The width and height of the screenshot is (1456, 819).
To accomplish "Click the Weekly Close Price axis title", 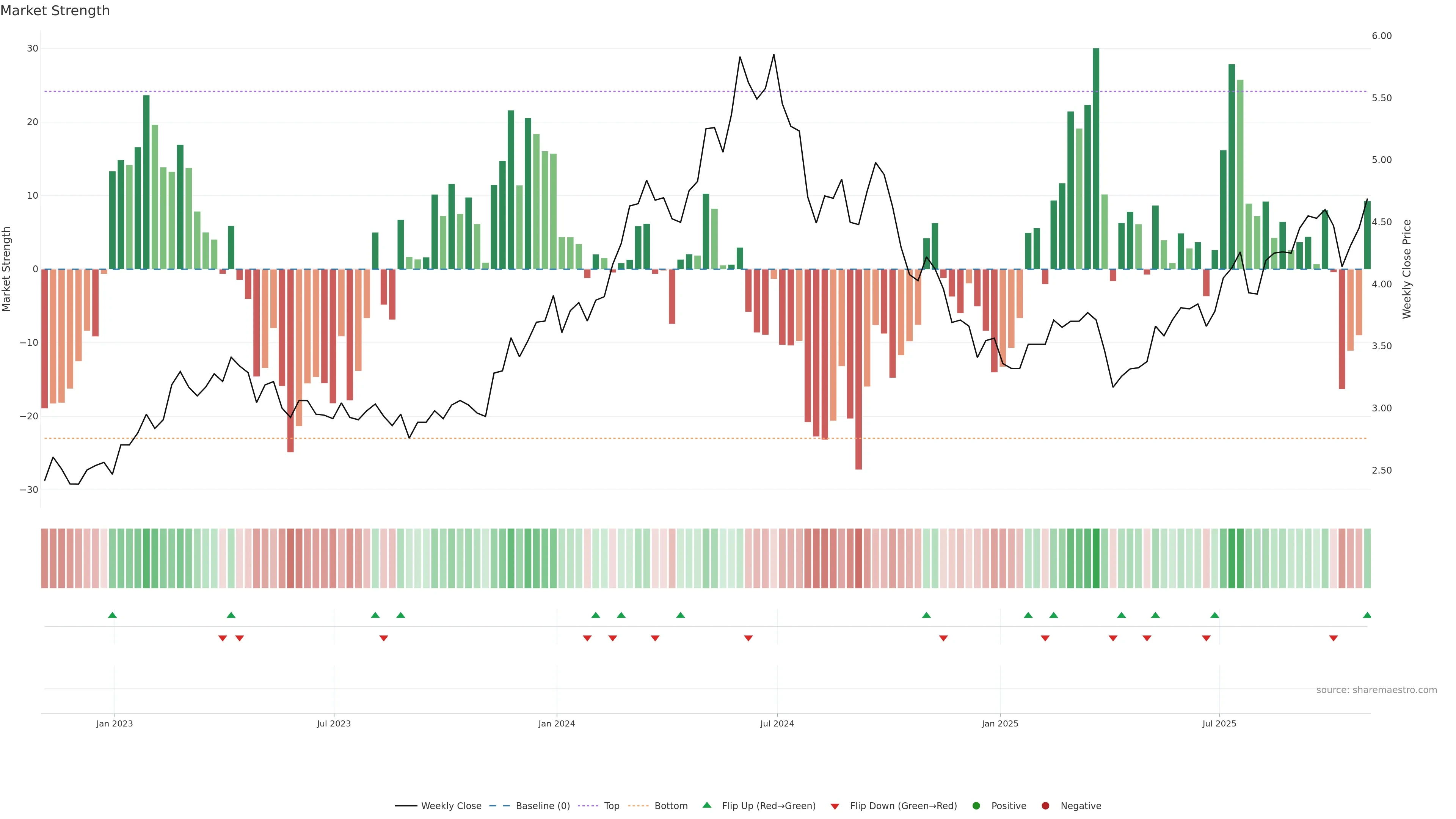I will [x=1407, y=269].
